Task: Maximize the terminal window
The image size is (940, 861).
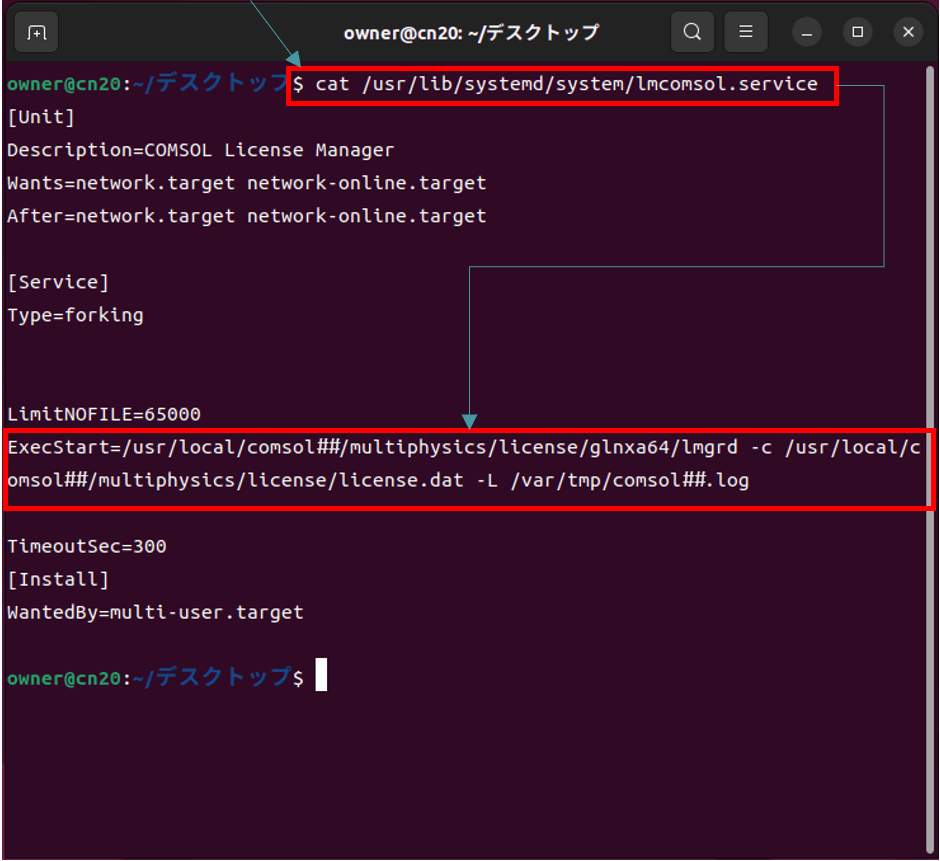Action: [x=857, y=32]
